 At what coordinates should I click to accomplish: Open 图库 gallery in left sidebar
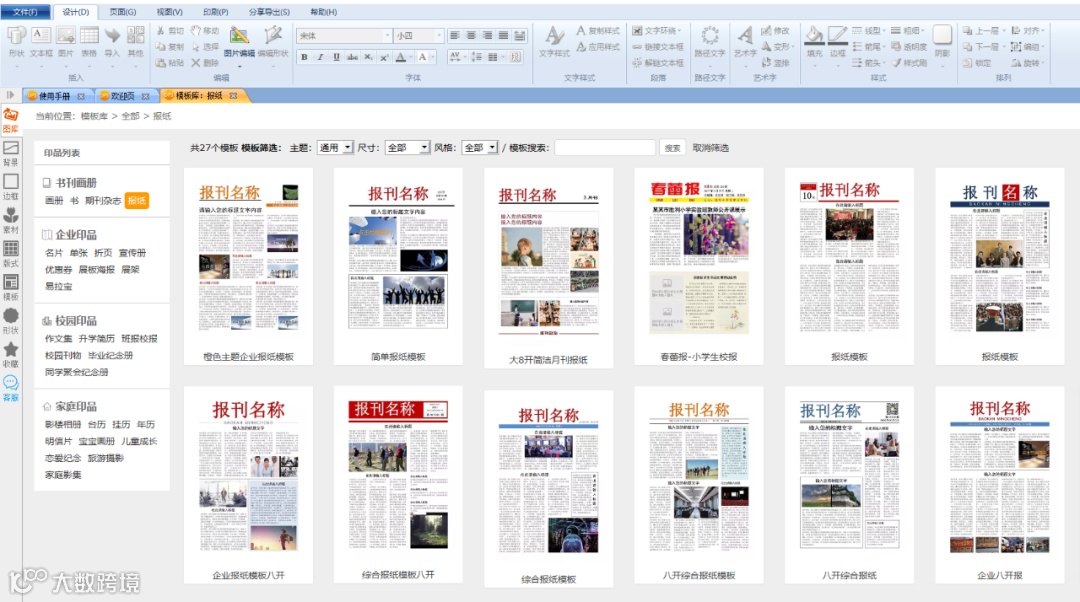[x=11, y=120]
